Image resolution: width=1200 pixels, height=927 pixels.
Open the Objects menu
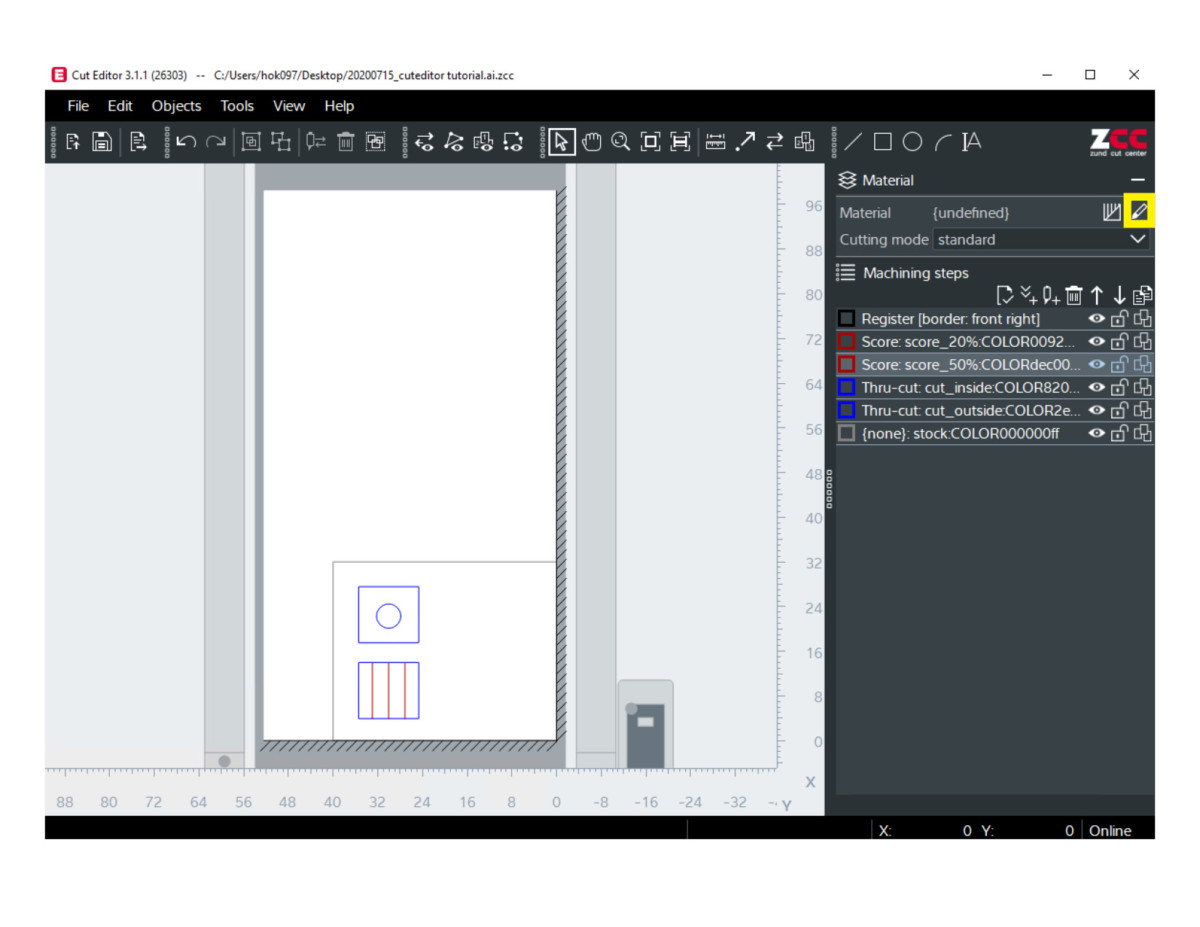(176, 106)
